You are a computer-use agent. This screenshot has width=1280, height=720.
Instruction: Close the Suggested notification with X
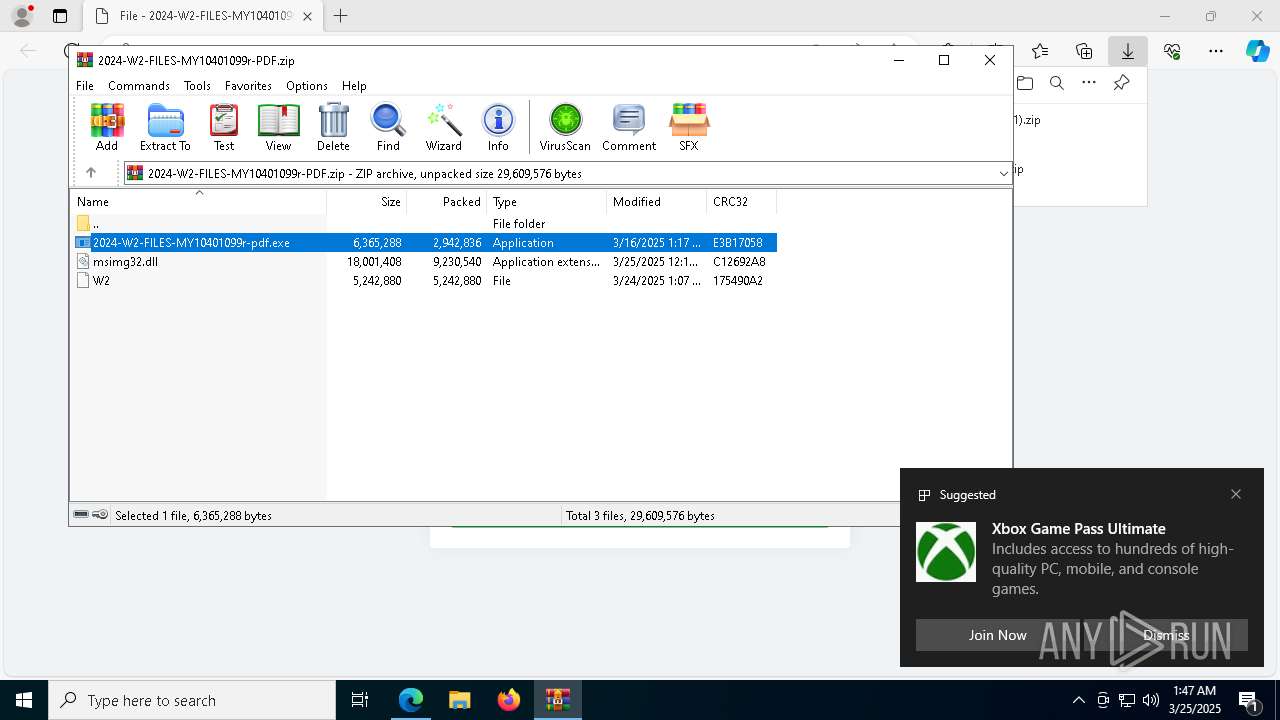pyautogui.click(x=1236, y=494)
